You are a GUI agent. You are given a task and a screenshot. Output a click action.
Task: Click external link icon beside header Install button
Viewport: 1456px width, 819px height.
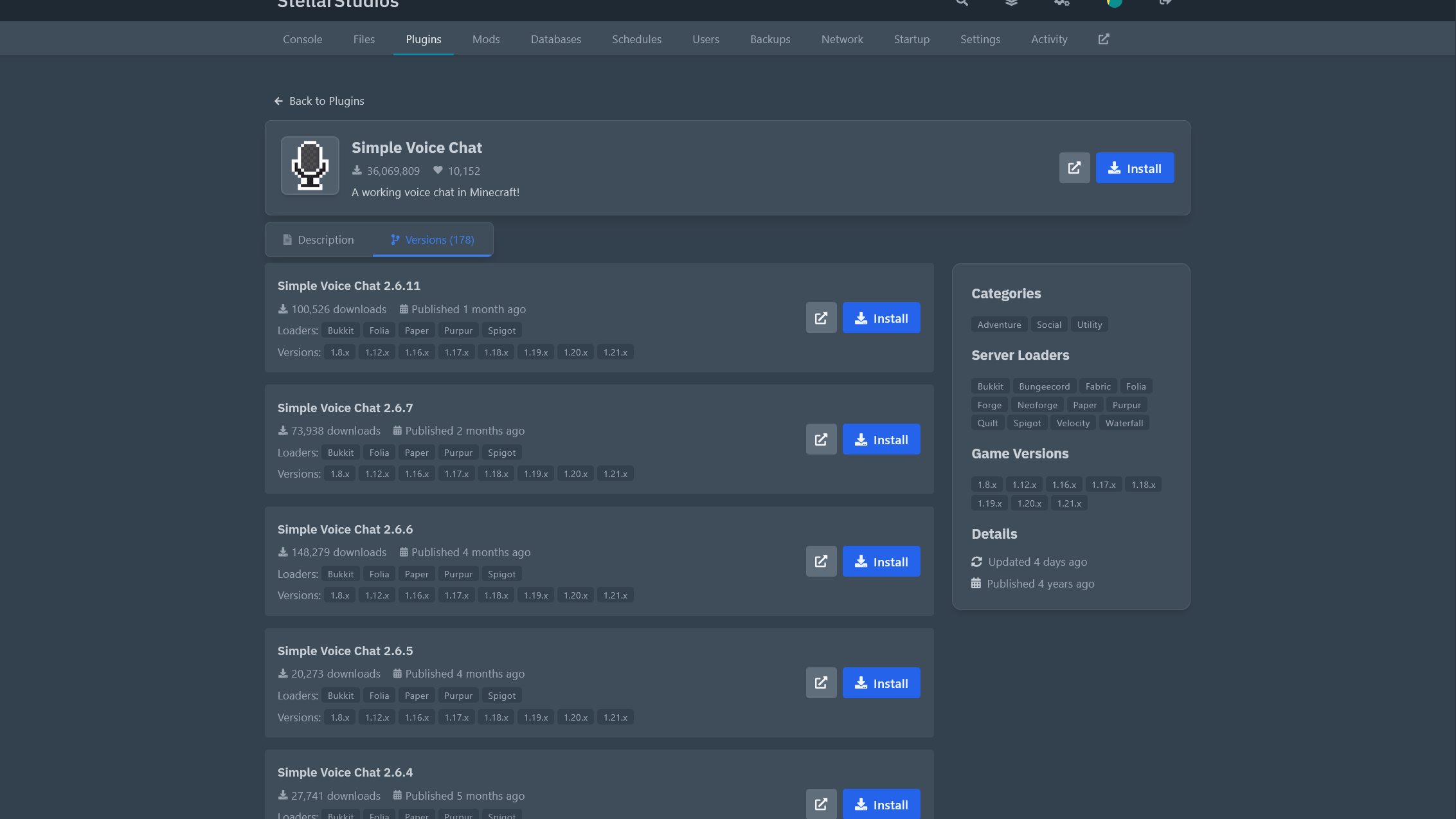[x=1074, y=168]
